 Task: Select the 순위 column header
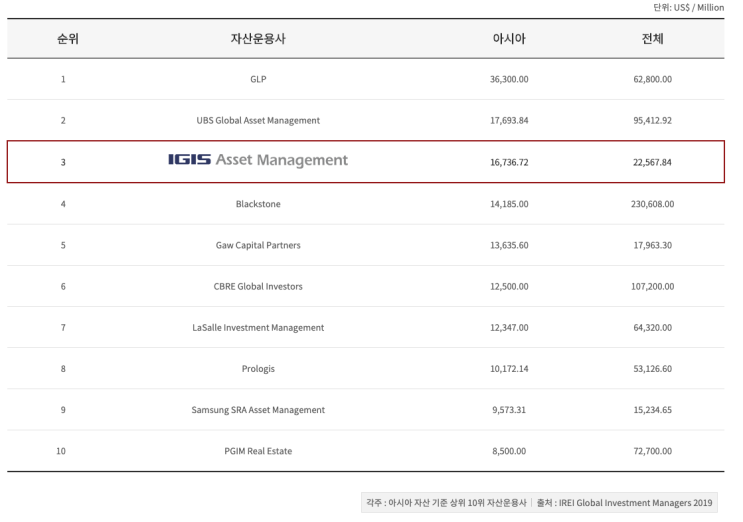[x=68, y=39]
